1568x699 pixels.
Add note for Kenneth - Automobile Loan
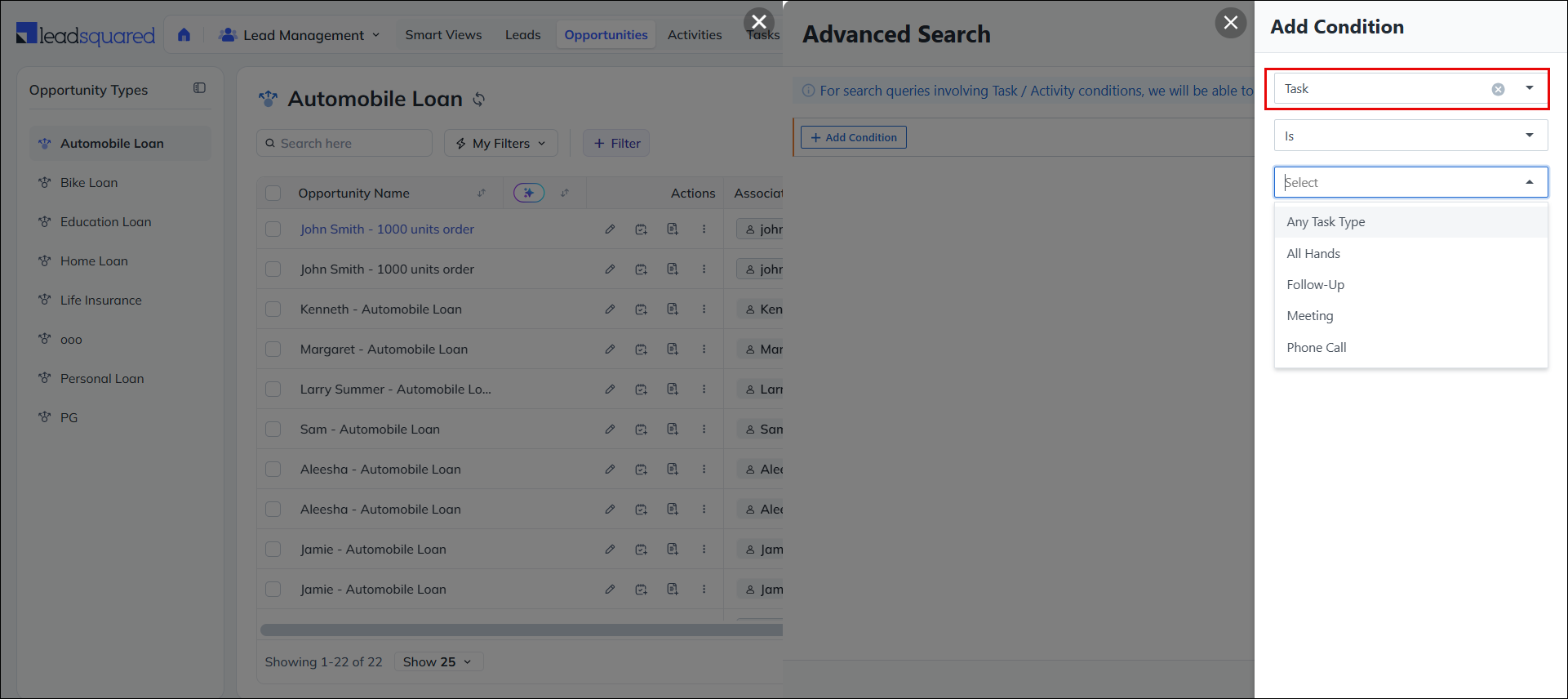[673, 309]
